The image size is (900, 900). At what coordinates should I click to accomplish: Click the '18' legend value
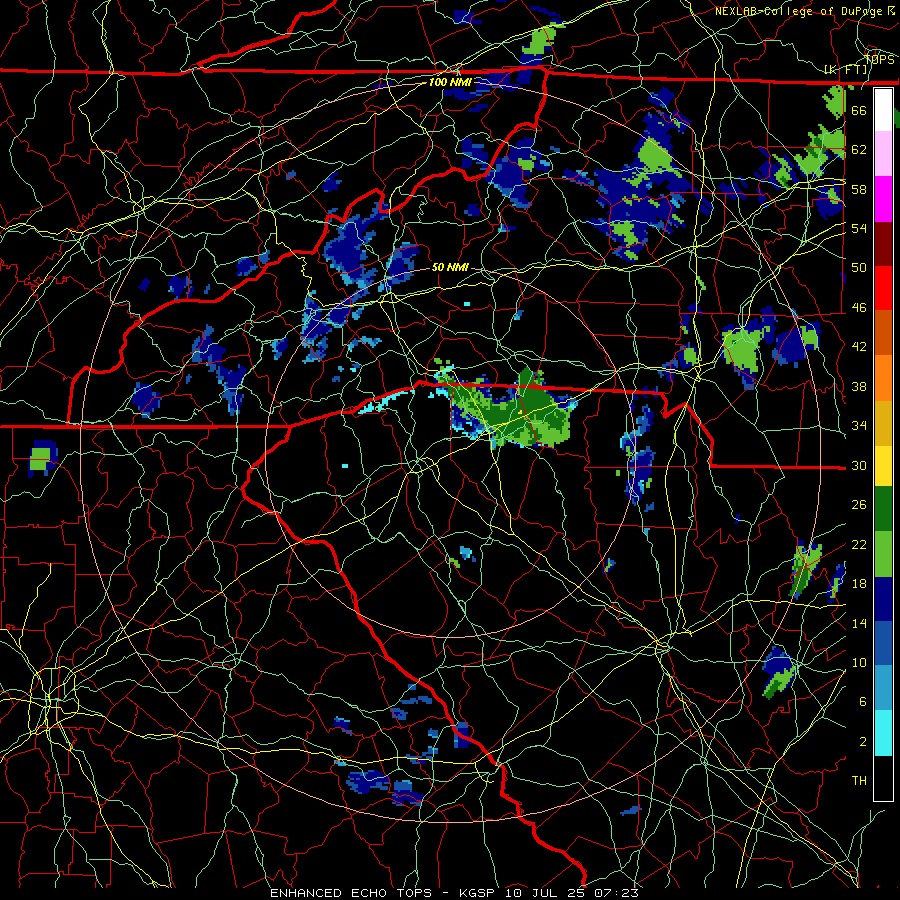click(859, 584)
